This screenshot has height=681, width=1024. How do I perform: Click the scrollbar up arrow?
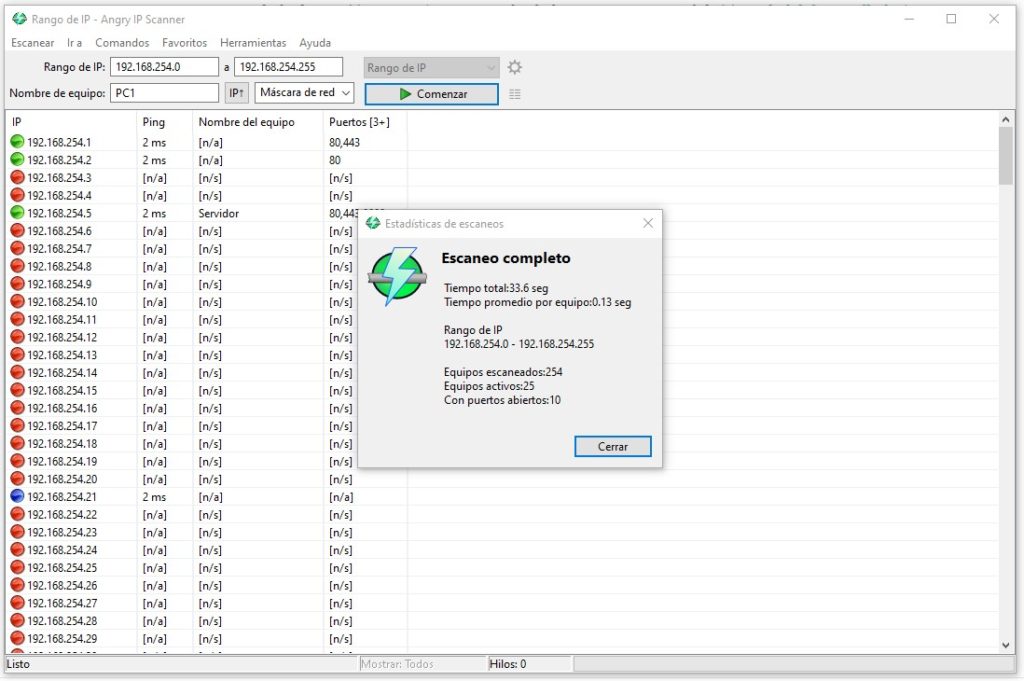[x=1005, y=119]
